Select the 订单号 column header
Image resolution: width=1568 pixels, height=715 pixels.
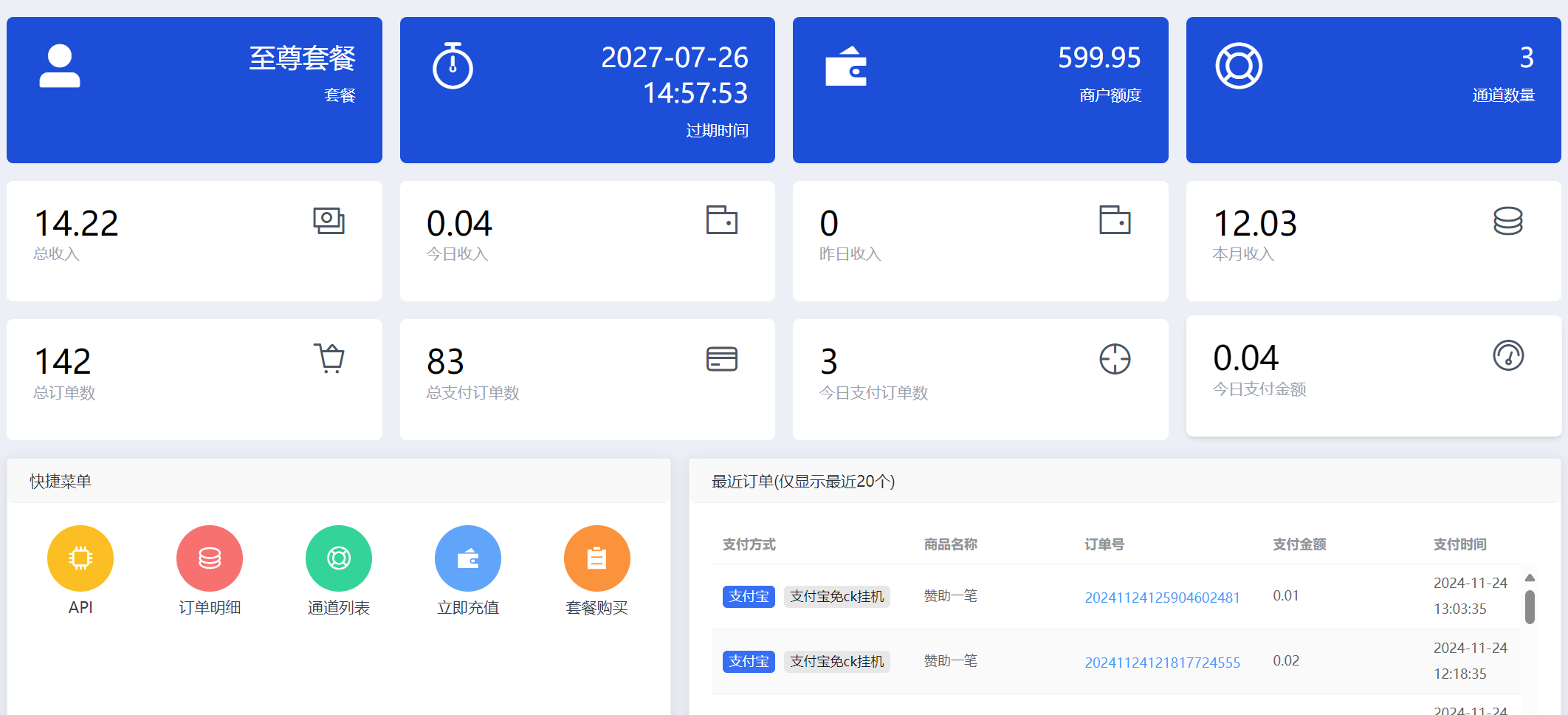tap(1104, 544)
